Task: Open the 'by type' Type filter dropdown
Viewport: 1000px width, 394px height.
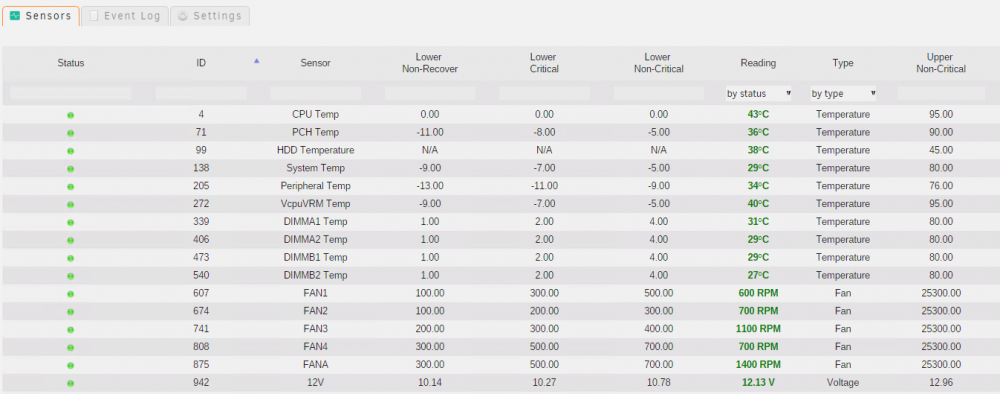Action: tap(842, 94)
